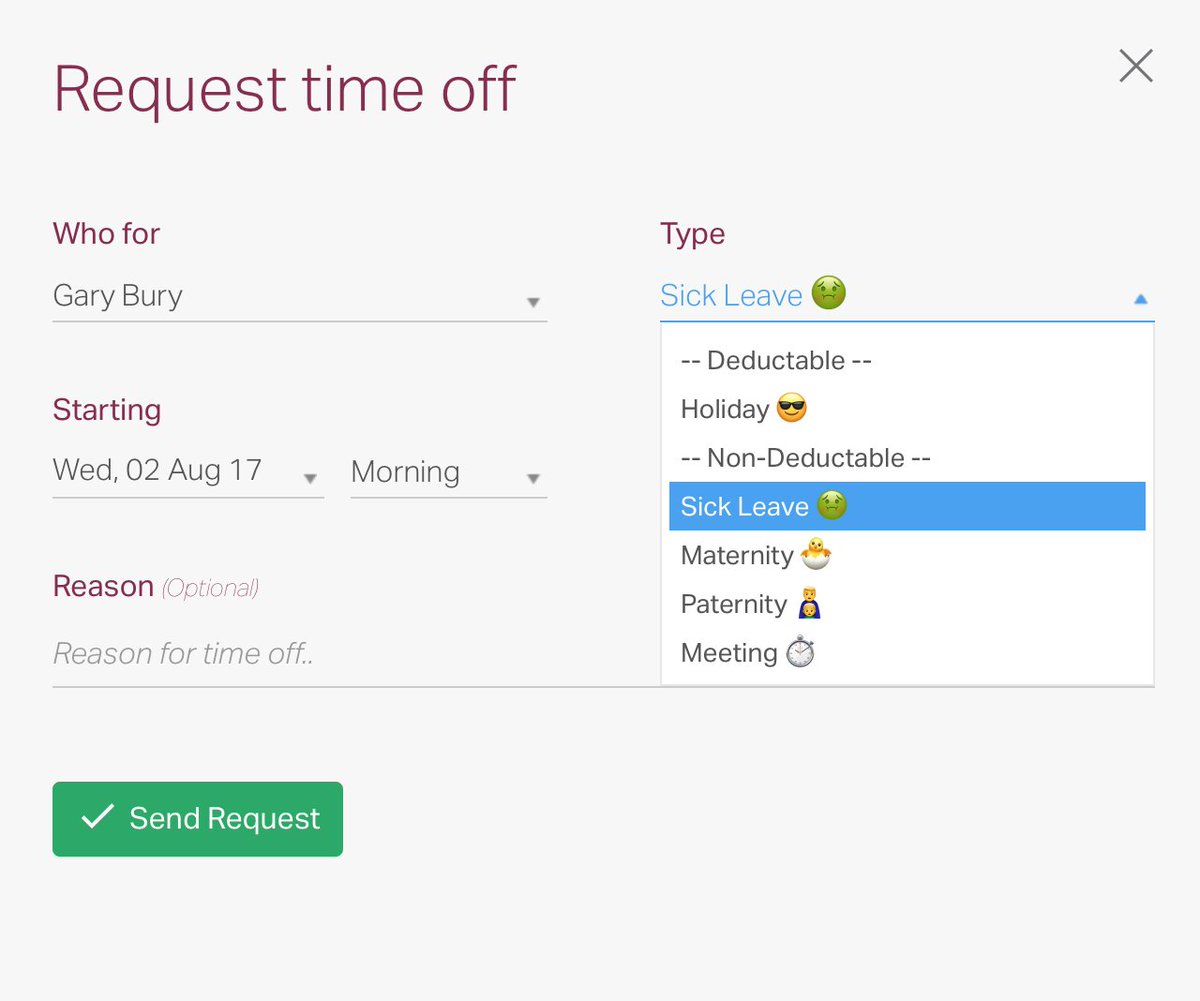1200x1001 pixels.
Task: Click the hatching chick emoji beside Maternity
Action: point(815,554)
